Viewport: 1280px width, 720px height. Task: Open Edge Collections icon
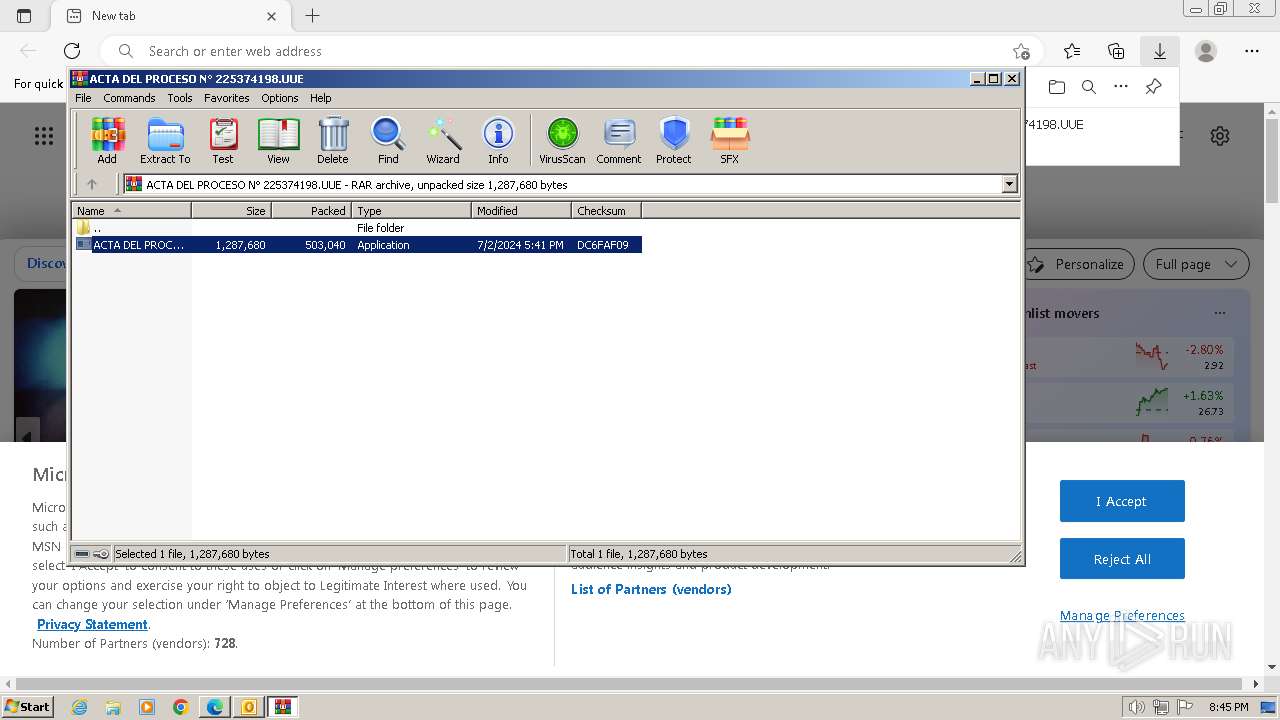click(1116, 51)
